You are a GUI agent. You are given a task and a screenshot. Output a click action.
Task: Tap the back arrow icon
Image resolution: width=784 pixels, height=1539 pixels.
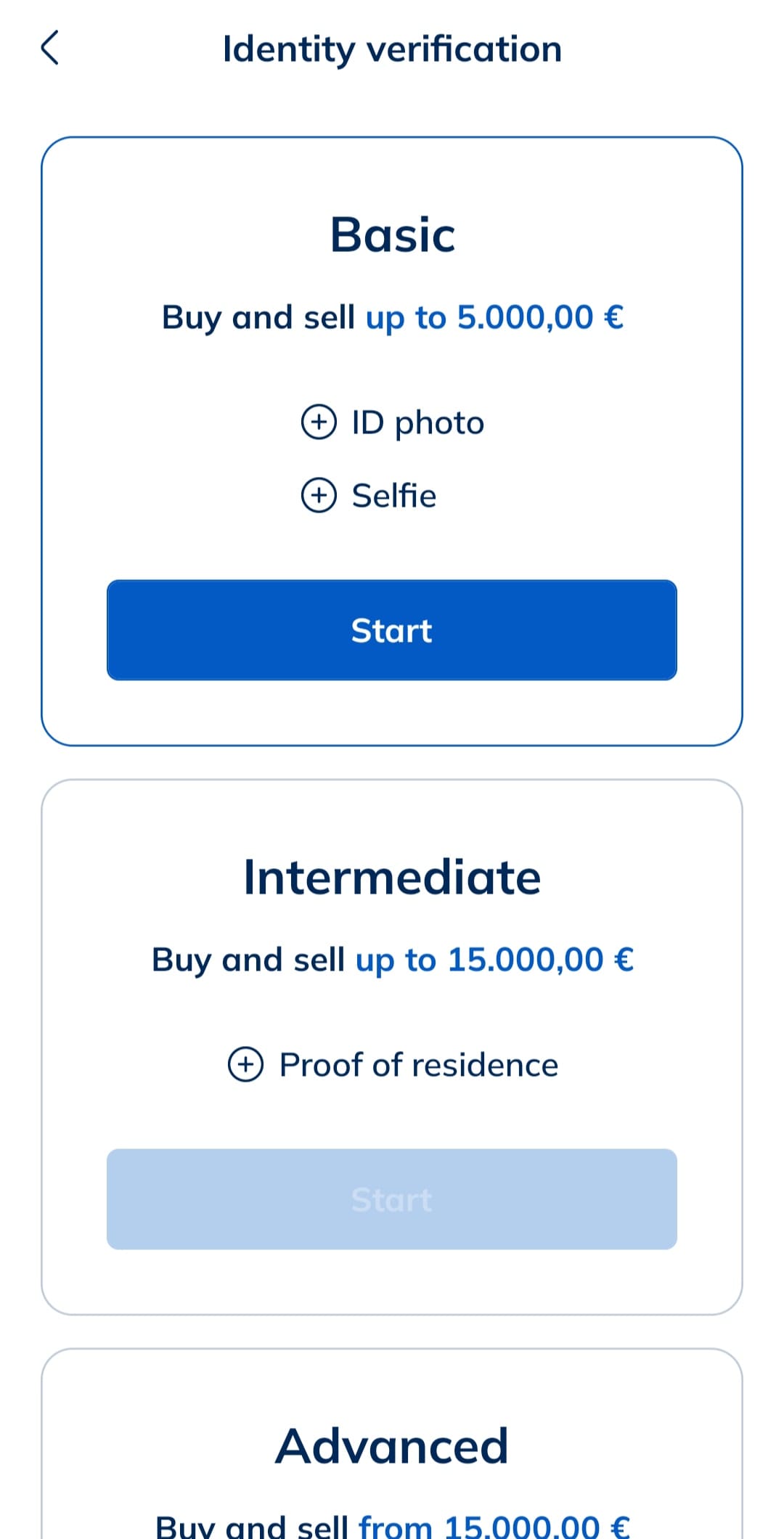point(49,49)
